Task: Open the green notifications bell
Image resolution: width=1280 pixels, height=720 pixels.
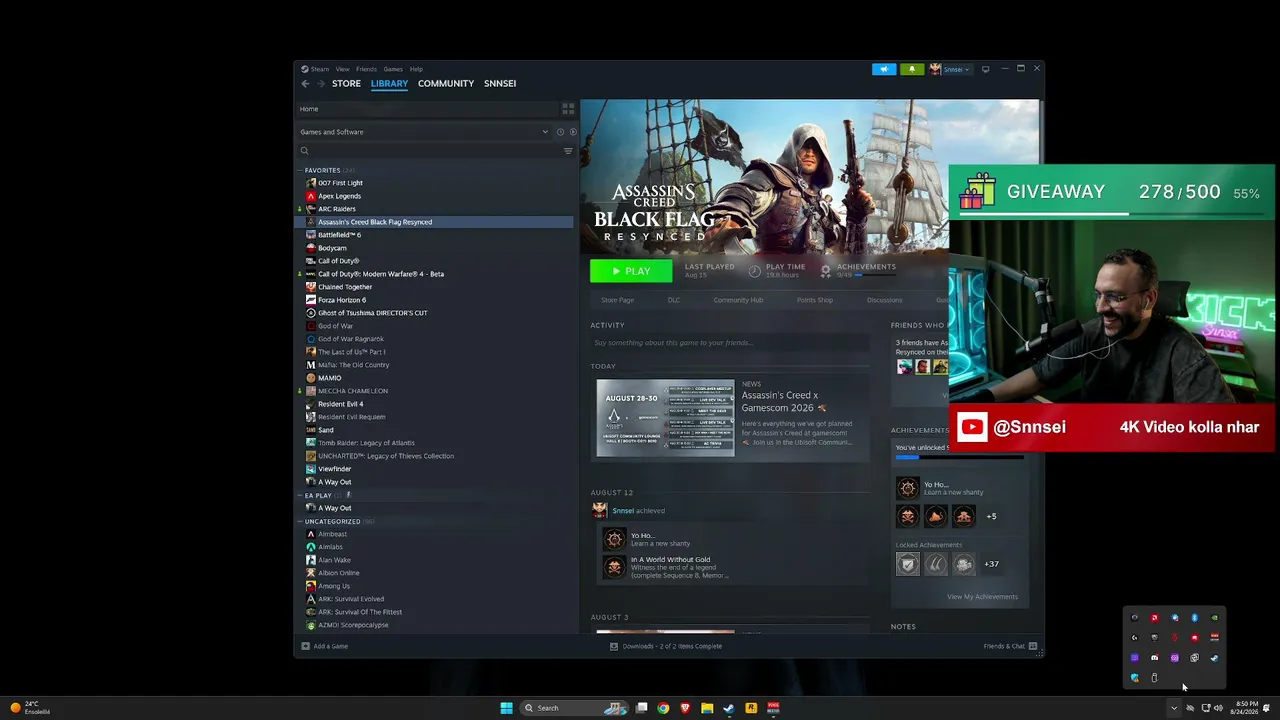Action: (x=911, y=69)
